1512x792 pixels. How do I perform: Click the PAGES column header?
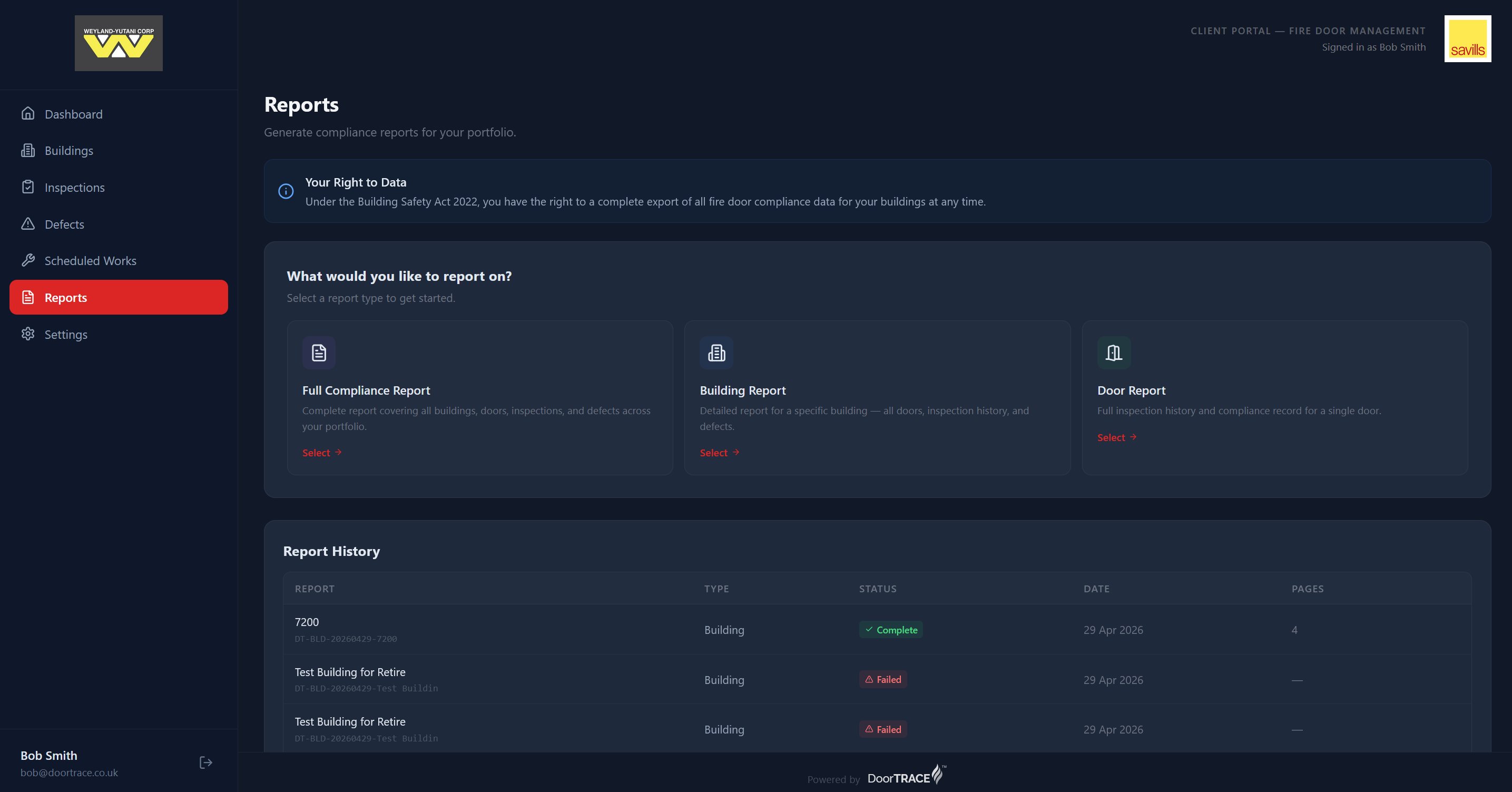(x=1307, y=588)
